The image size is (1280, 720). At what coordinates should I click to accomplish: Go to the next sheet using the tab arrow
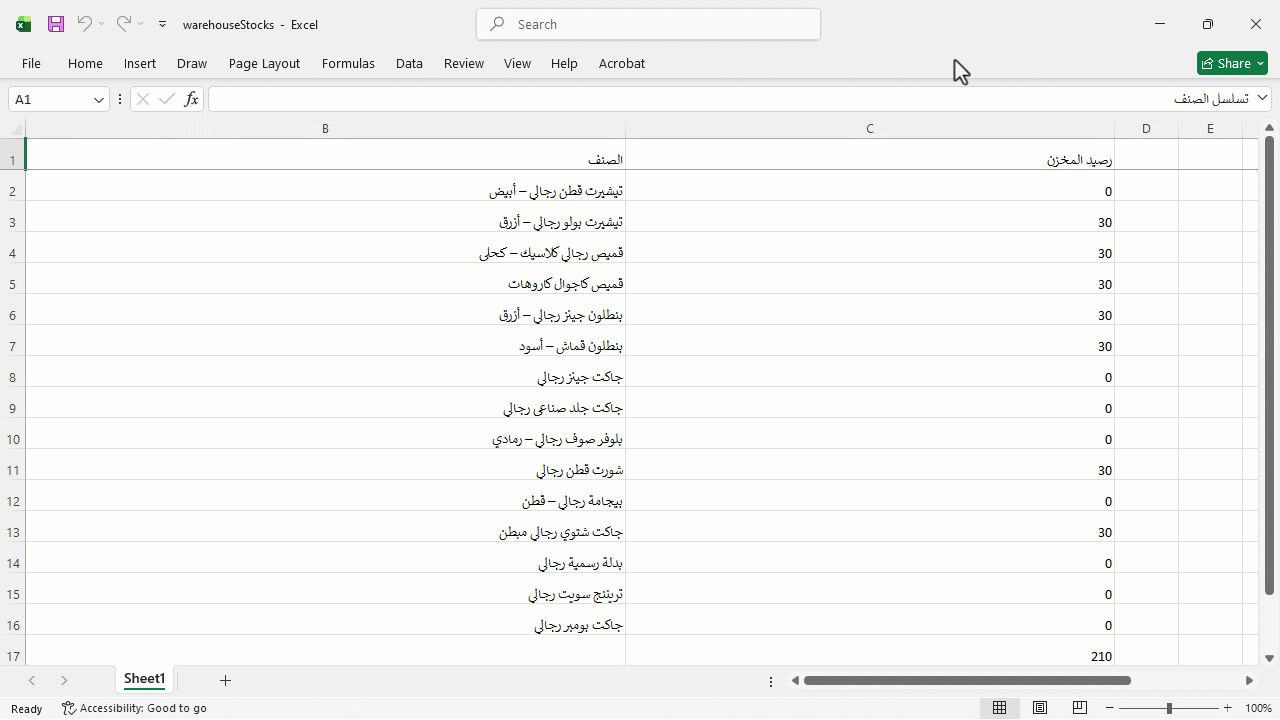64,680
